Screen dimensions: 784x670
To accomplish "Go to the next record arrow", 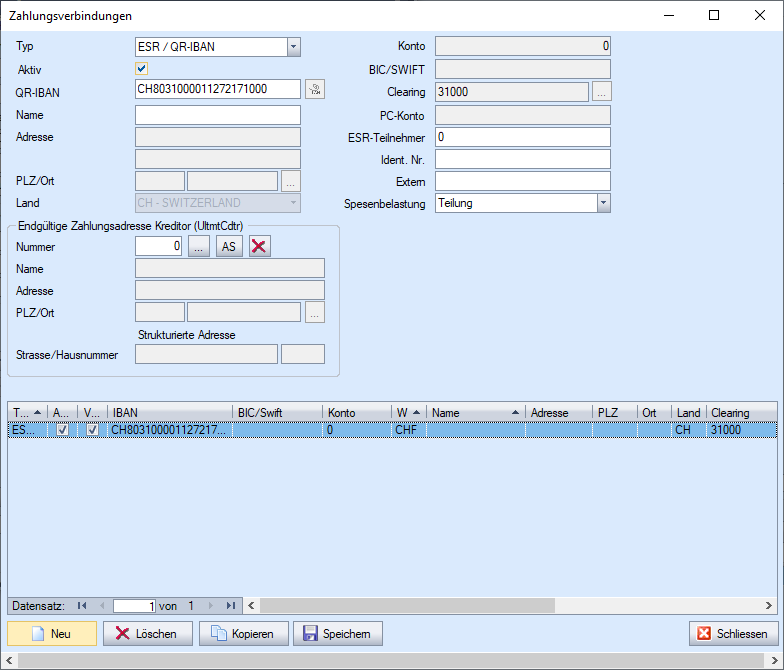I will click(x=210, y=605).
